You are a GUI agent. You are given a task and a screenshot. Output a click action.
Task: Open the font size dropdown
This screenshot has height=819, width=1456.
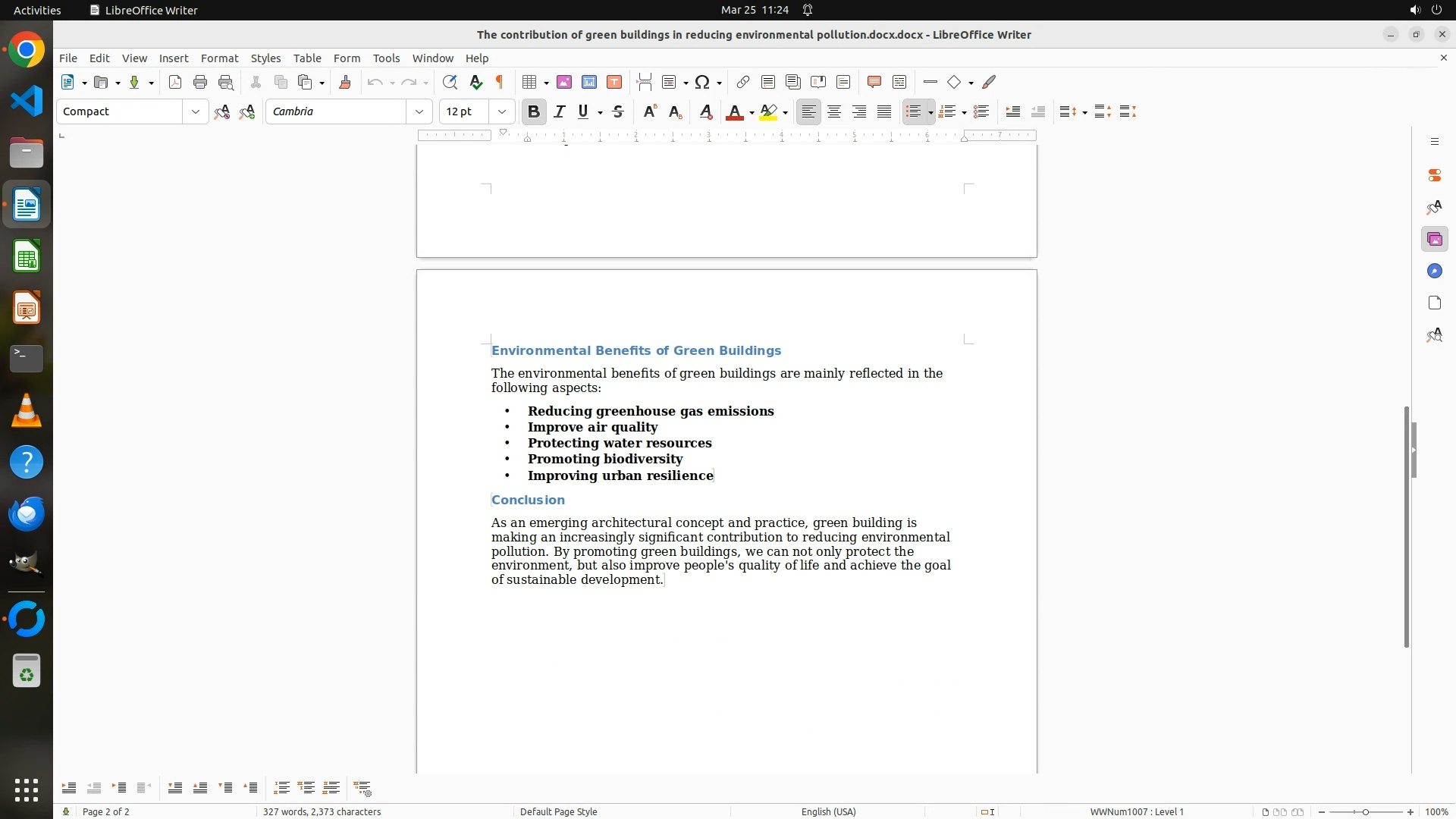(x=502, y=112)
